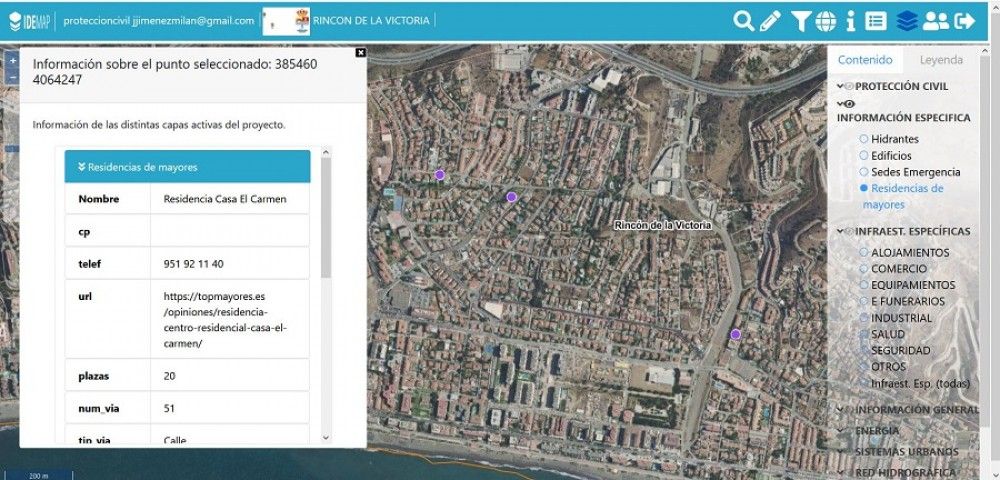Click the OTROS layer label
The height and width of the screenshot is (480, 1000).
click(888, 367)
